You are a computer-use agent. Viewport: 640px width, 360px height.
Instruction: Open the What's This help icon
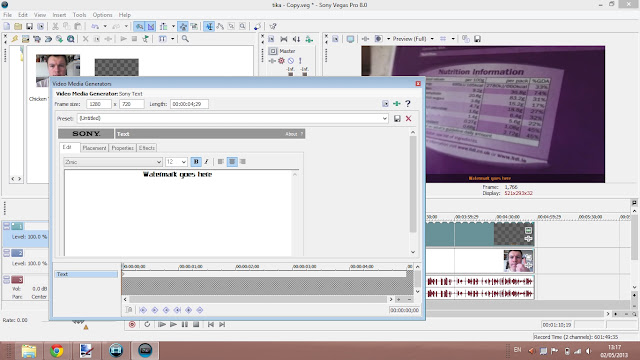273,27
